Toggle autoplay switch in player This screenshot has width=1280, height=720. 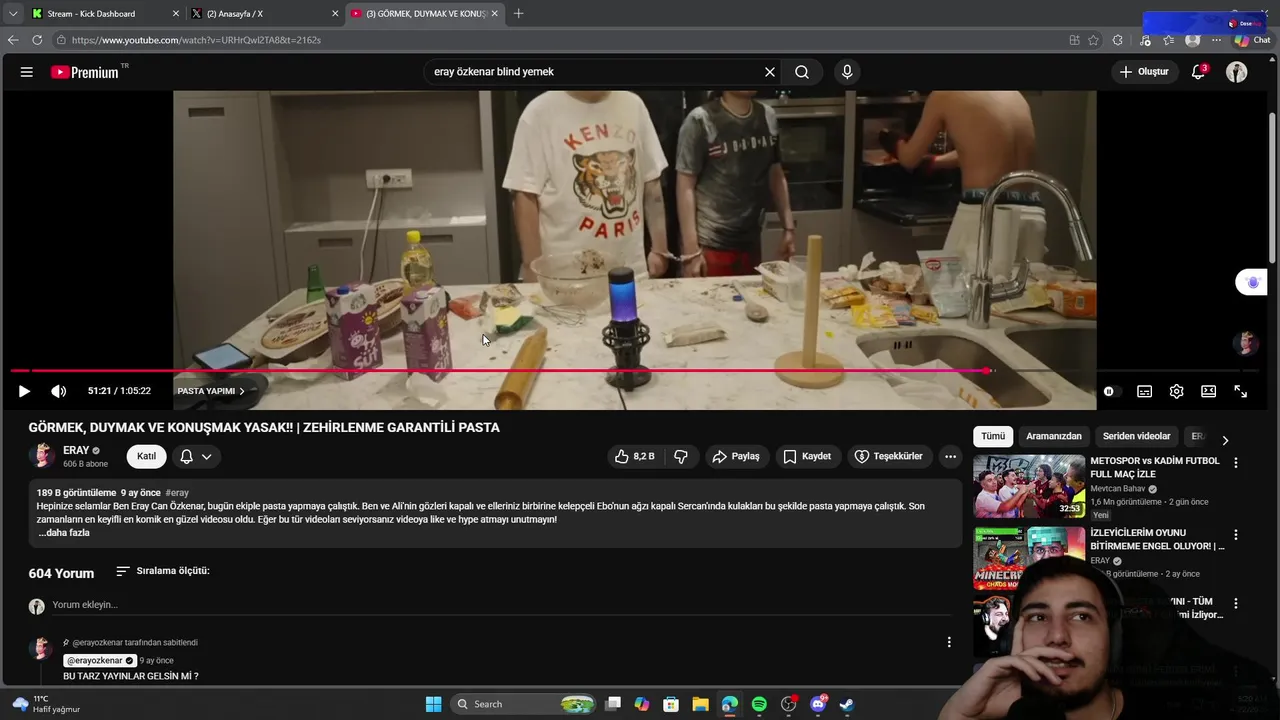click(1111, 391)
